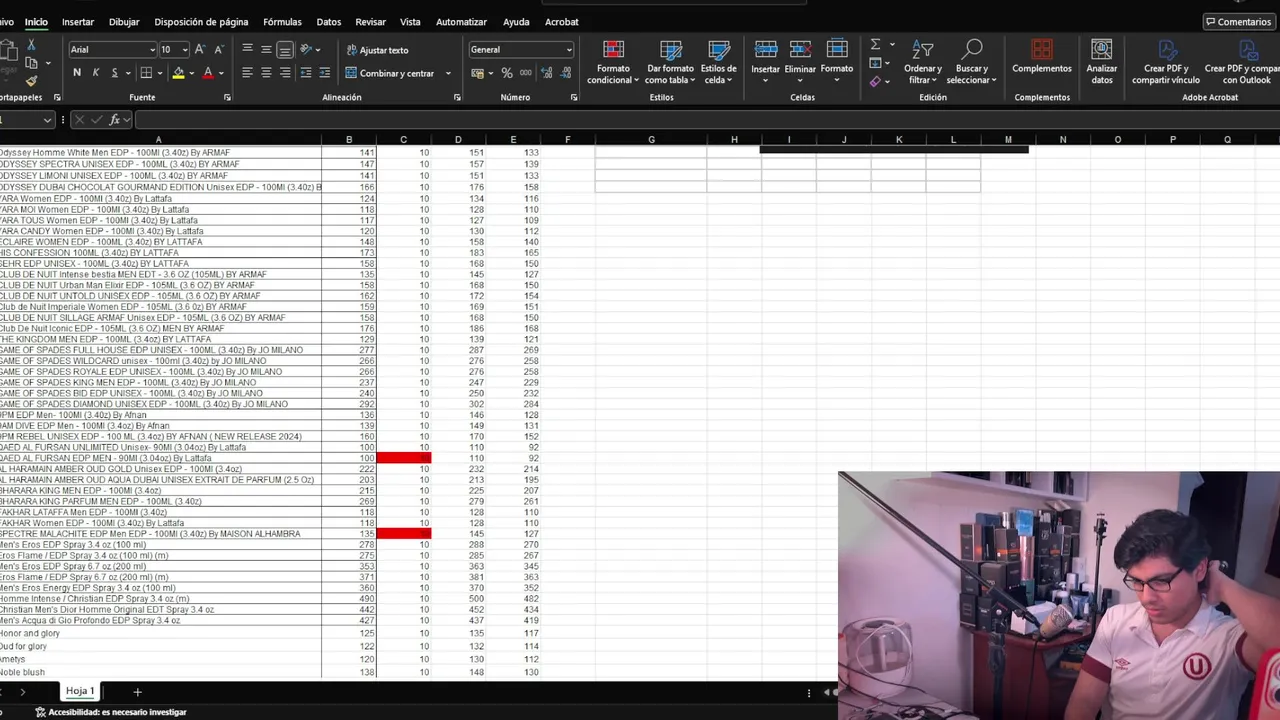Click the Format Painter brush icon
The width and height of the screenshot is (1280, 720).
click(31, 81)
